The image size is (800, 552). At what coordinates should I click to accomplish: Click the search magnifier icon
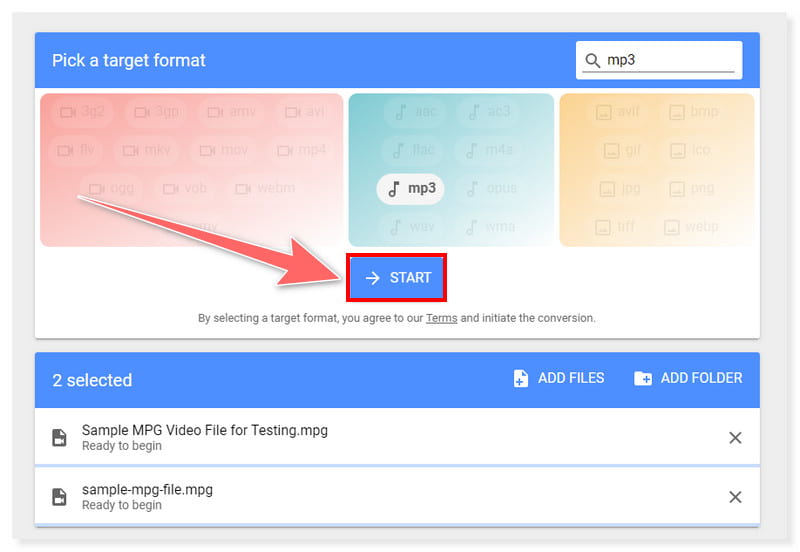click(x=593, y=60)
